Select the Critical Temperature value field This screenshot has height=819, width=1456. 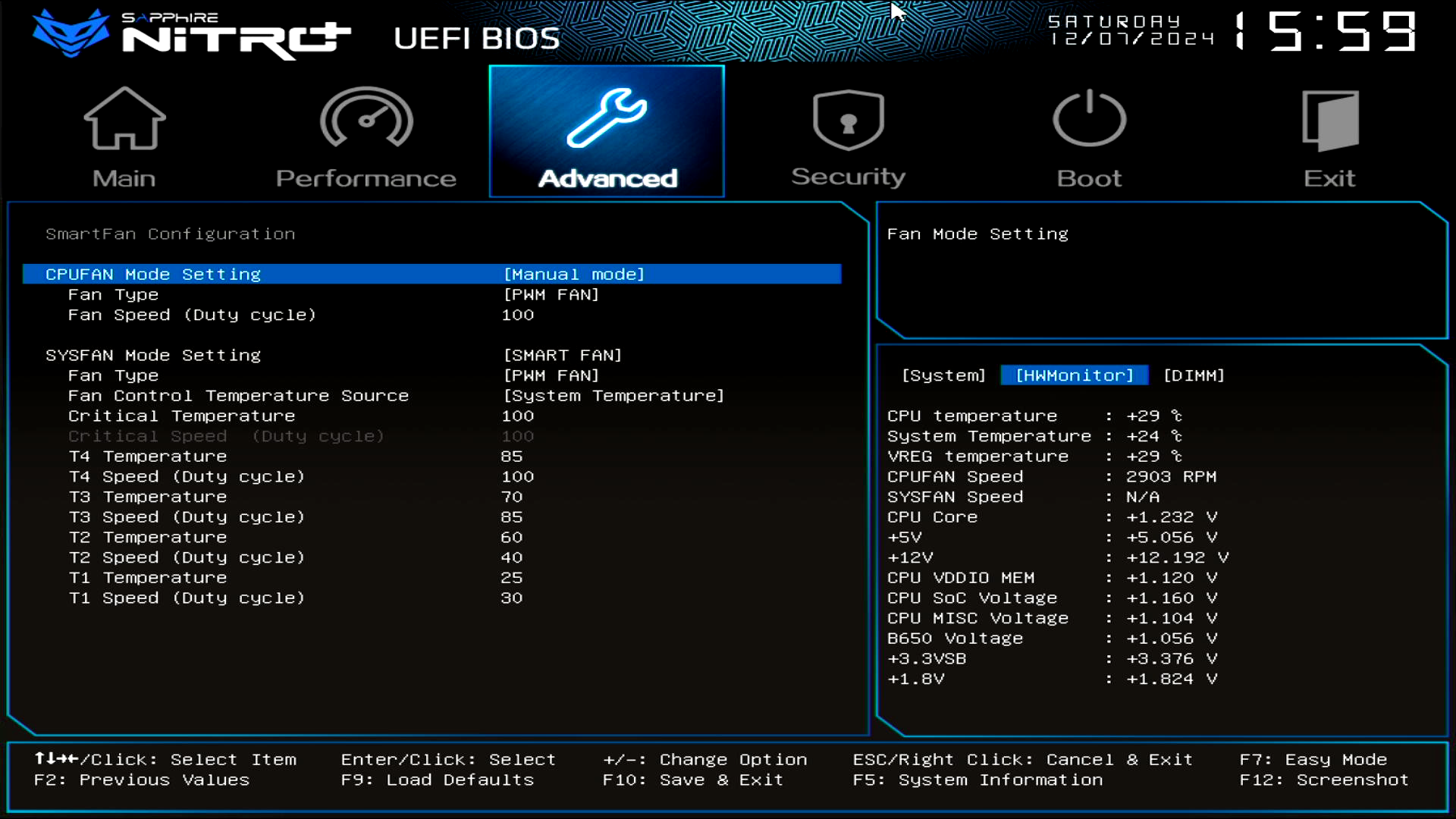coord(518,416)
